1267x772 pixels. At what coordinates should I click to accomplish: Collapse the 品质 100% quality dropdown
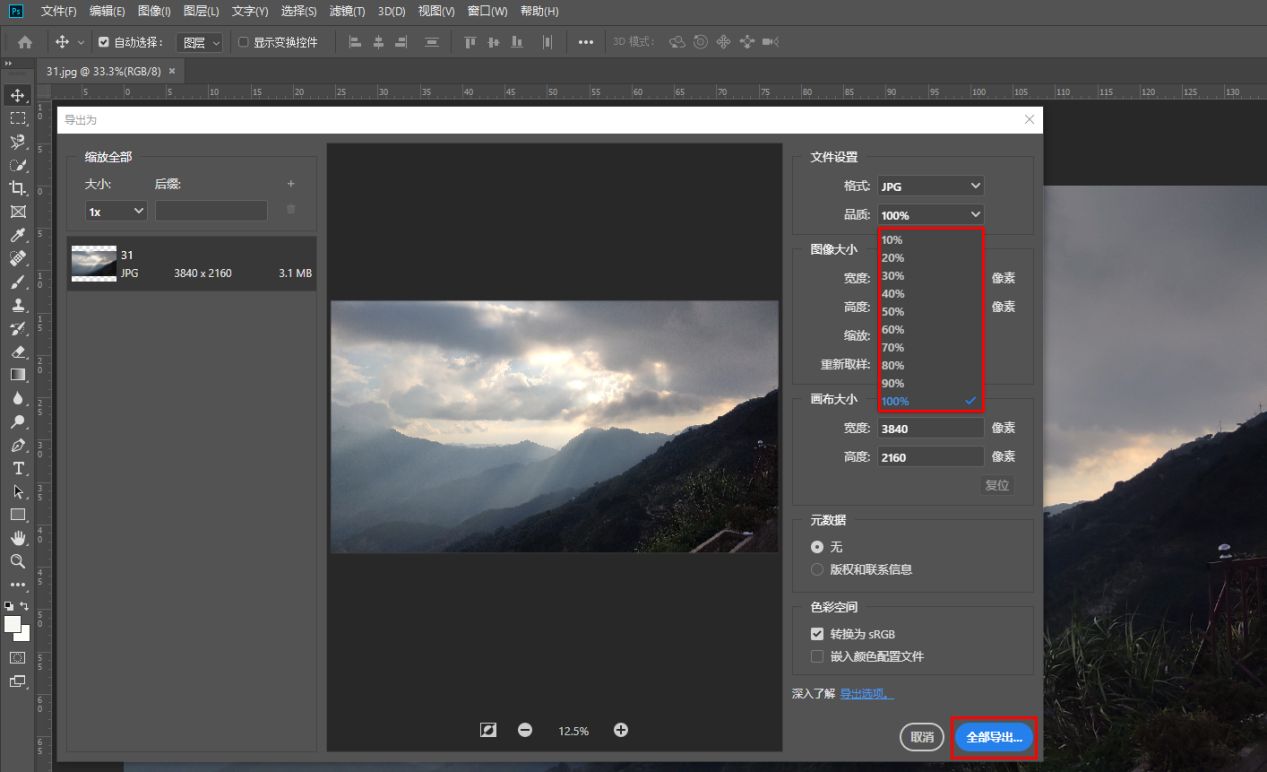[x=931, y=215]
